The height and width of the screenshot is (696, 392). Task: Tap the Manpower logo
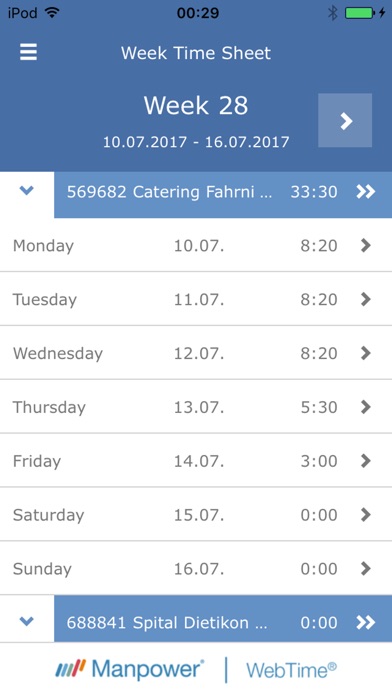130,669
